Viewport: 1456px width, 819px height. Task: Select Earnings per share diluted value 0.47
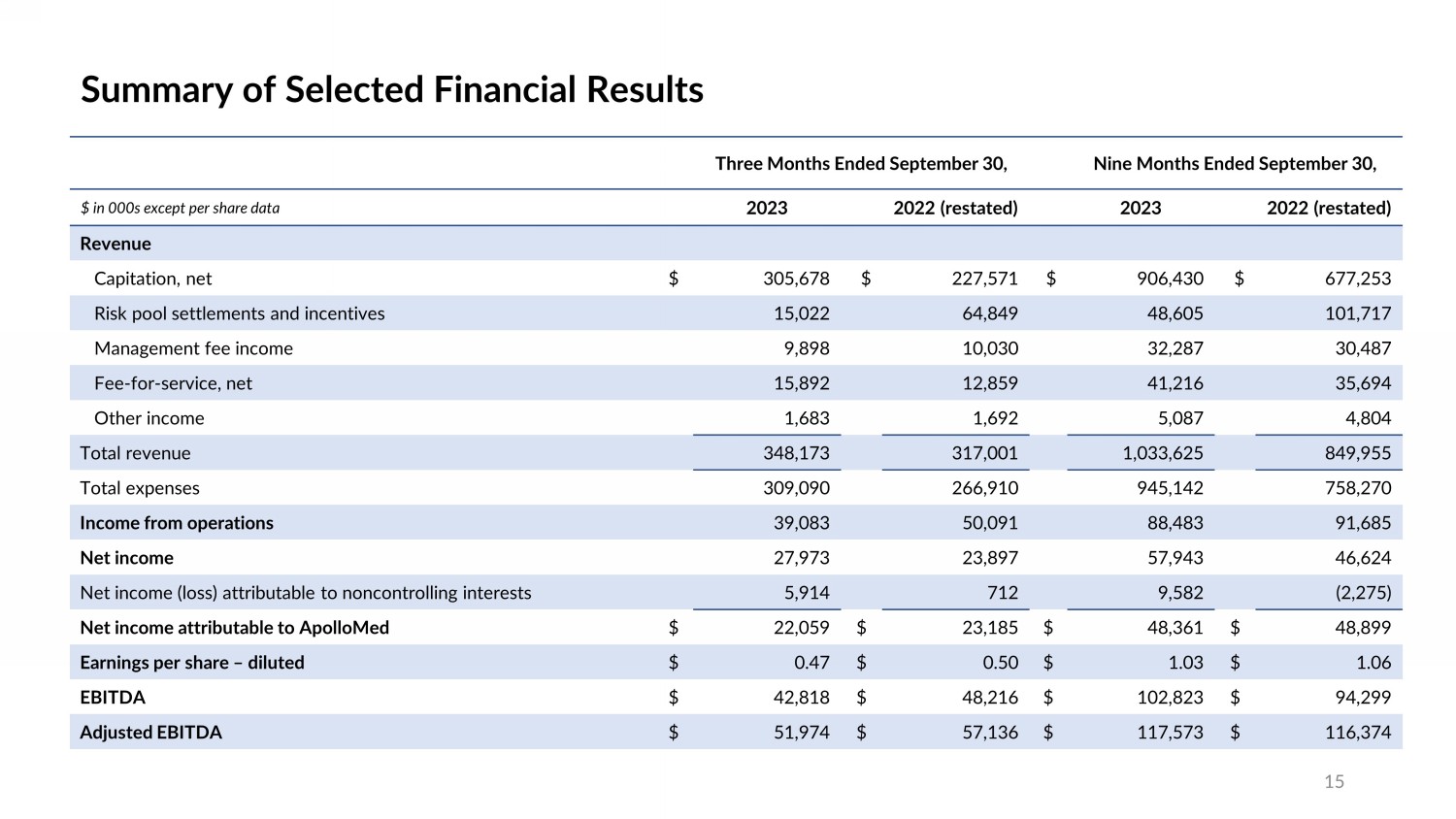coord(811,663)
